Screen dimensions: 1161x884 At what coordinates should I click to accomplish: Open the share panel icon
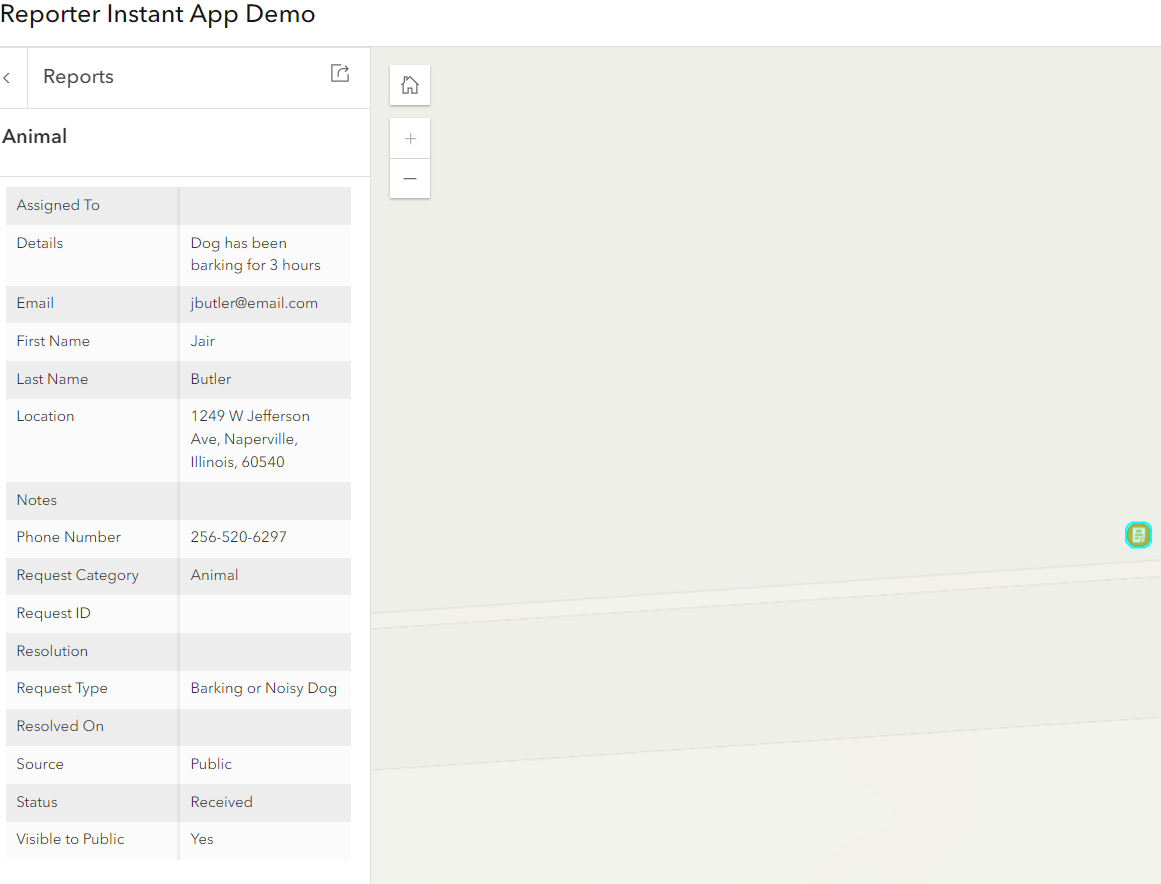[x=340, y=73]
